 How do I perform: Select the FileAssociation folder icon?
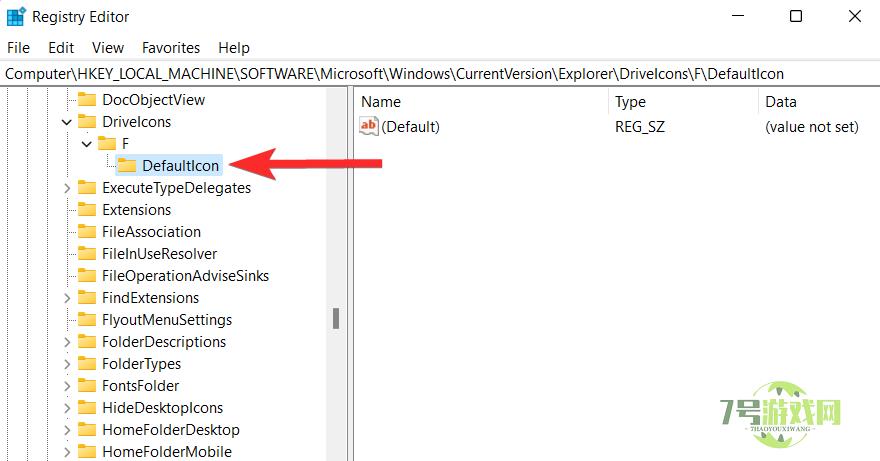[87, 231]
